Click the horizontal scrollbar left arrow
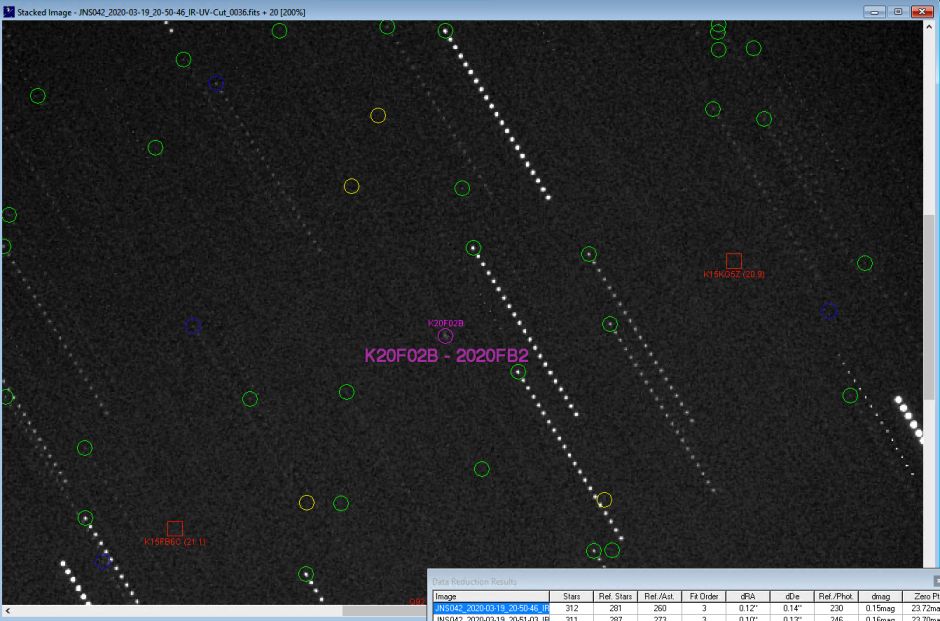 (8, 609)
